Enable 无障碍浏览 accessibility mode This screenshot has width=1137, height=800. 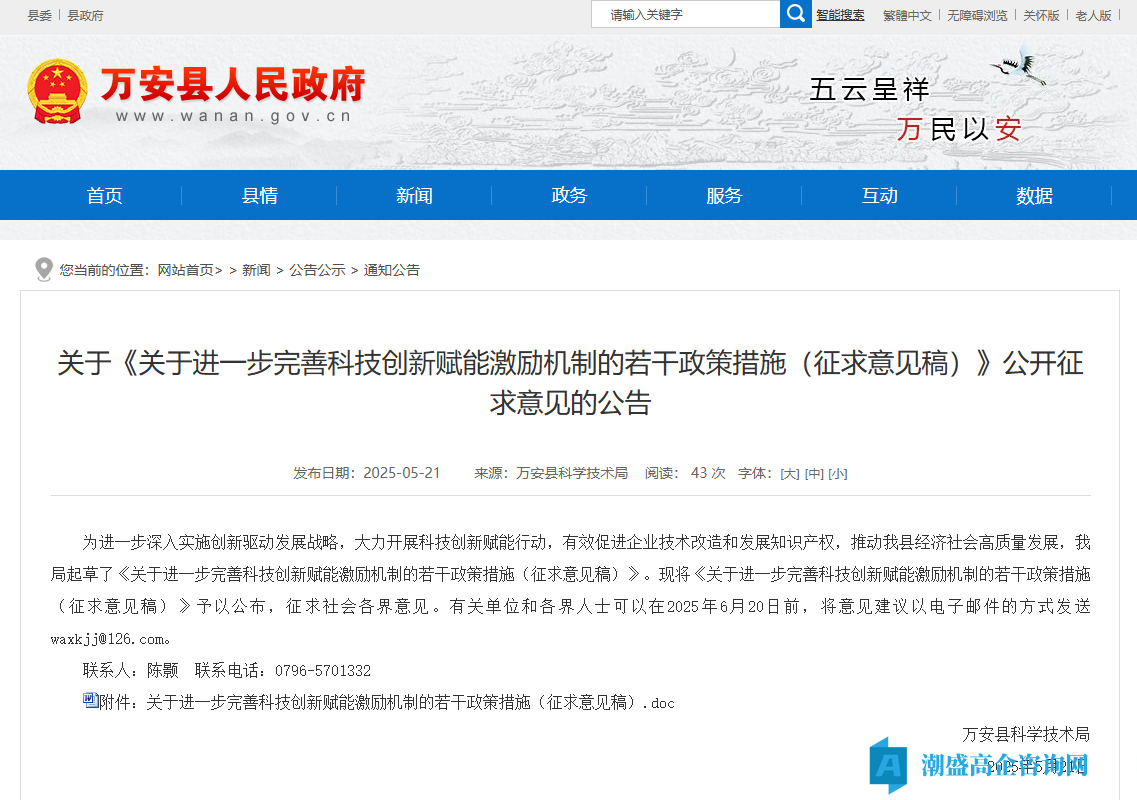(977, 15)
